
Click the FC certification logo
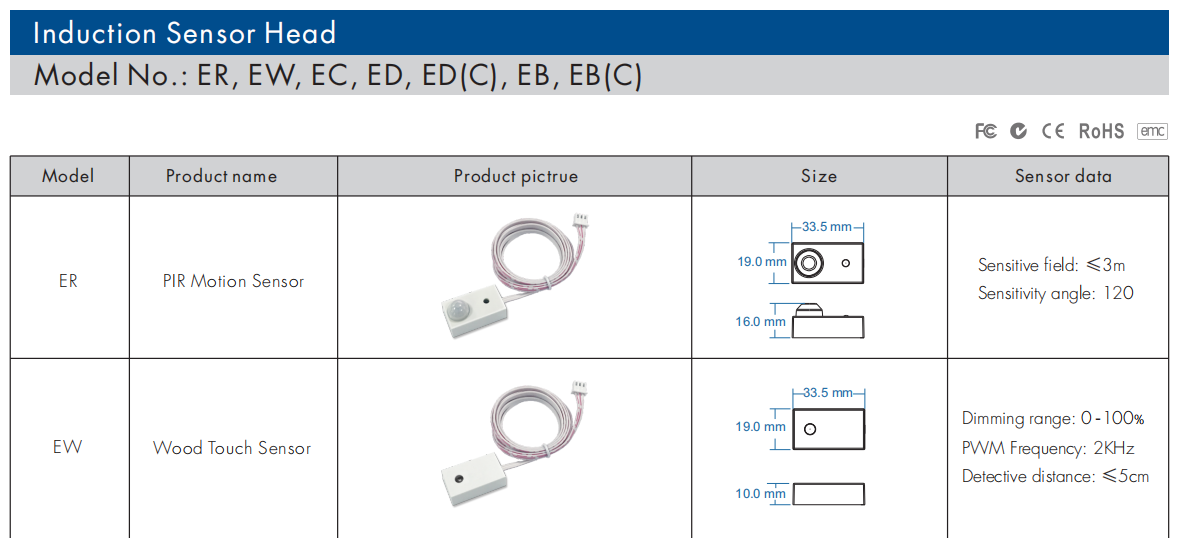(x=985, y=131)
